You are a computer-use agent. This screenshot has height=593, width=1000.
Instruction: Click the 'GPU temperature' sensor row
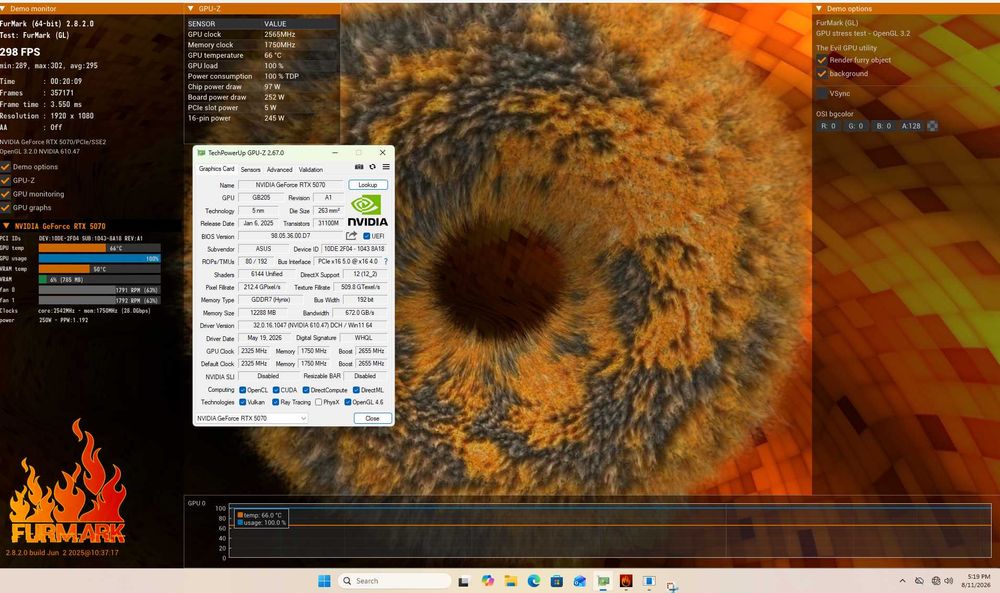pos(261,55)
